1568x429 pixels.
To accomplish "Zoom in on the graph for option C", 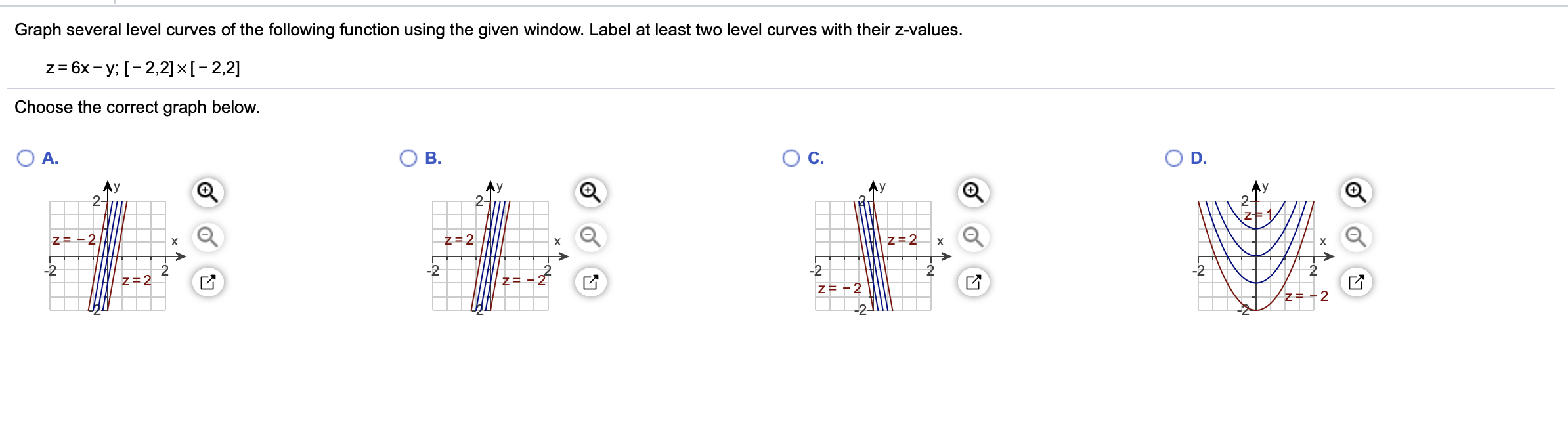I will (972, 190).
